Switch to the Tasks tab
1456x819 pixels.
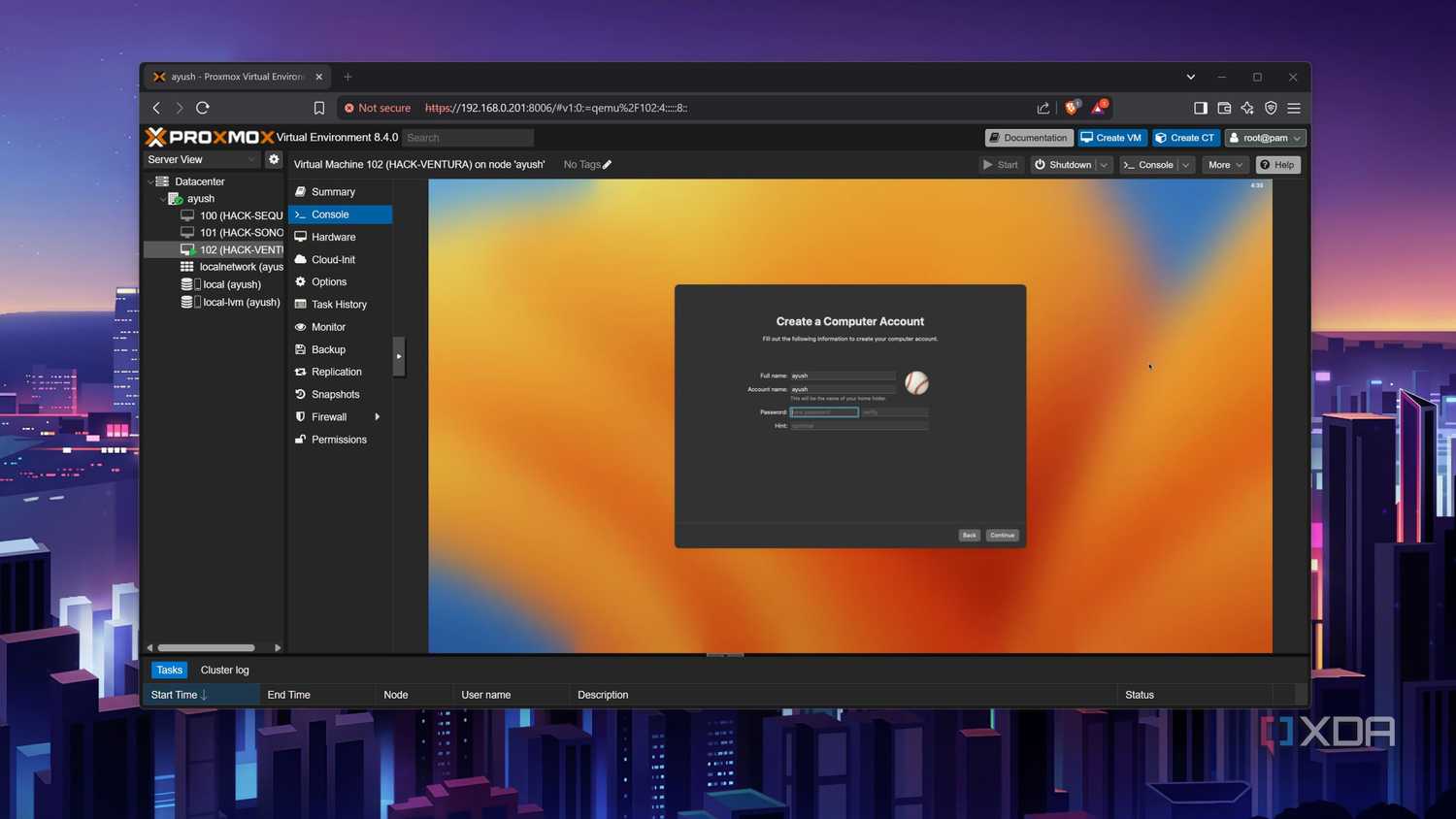[x=170, y=671]
